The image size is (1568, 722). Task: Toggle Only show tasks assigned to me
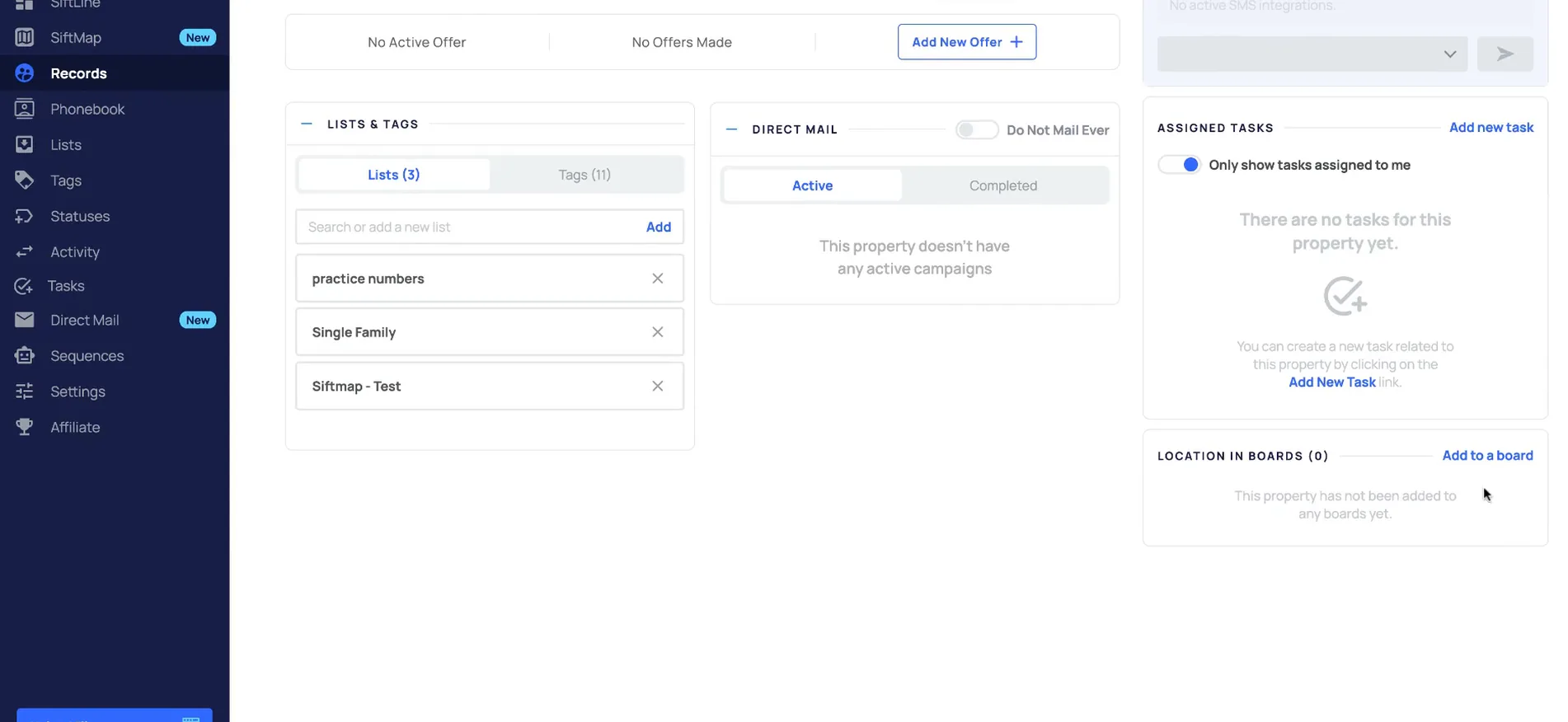(1179, 165)
